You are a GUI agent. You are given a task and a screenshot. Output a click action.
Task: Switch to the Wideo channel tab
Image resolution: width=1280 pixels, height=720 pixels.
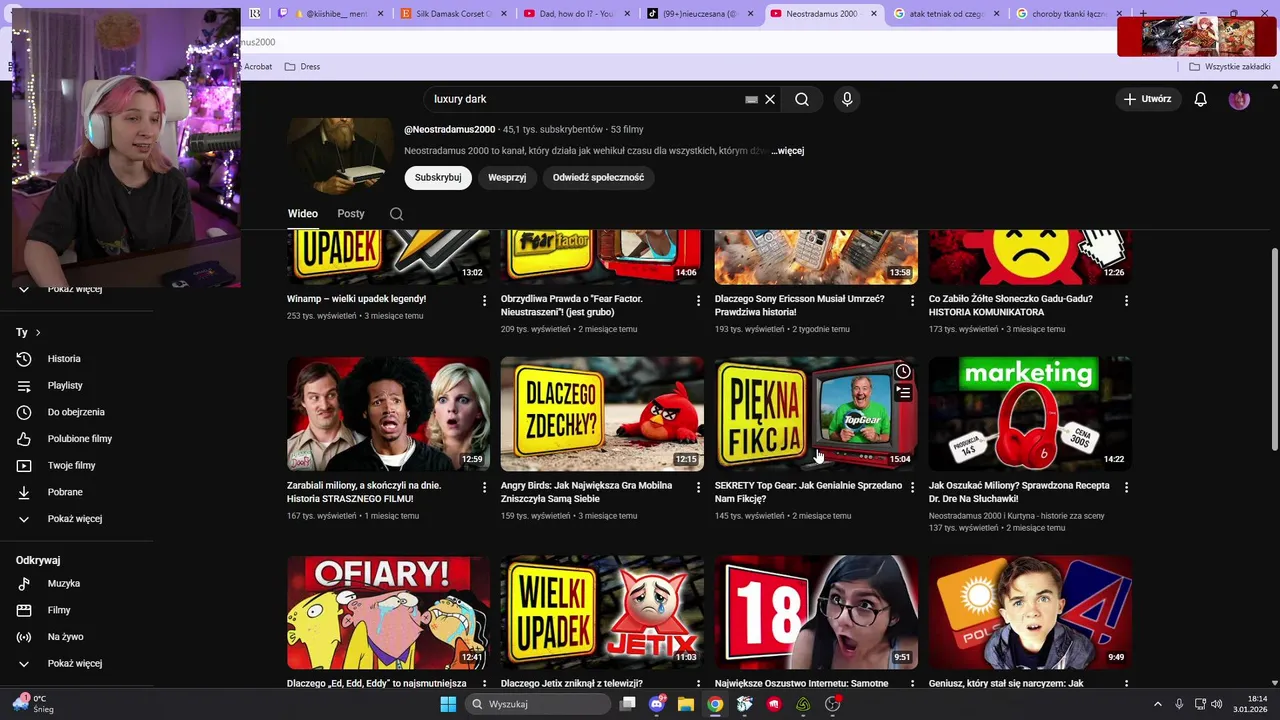click(303, 214)
